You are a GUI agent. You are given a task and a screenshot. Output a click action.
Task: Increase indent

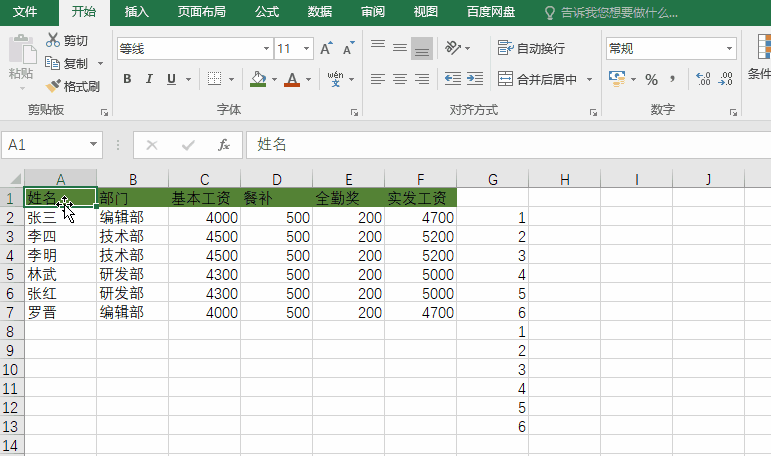474,79
